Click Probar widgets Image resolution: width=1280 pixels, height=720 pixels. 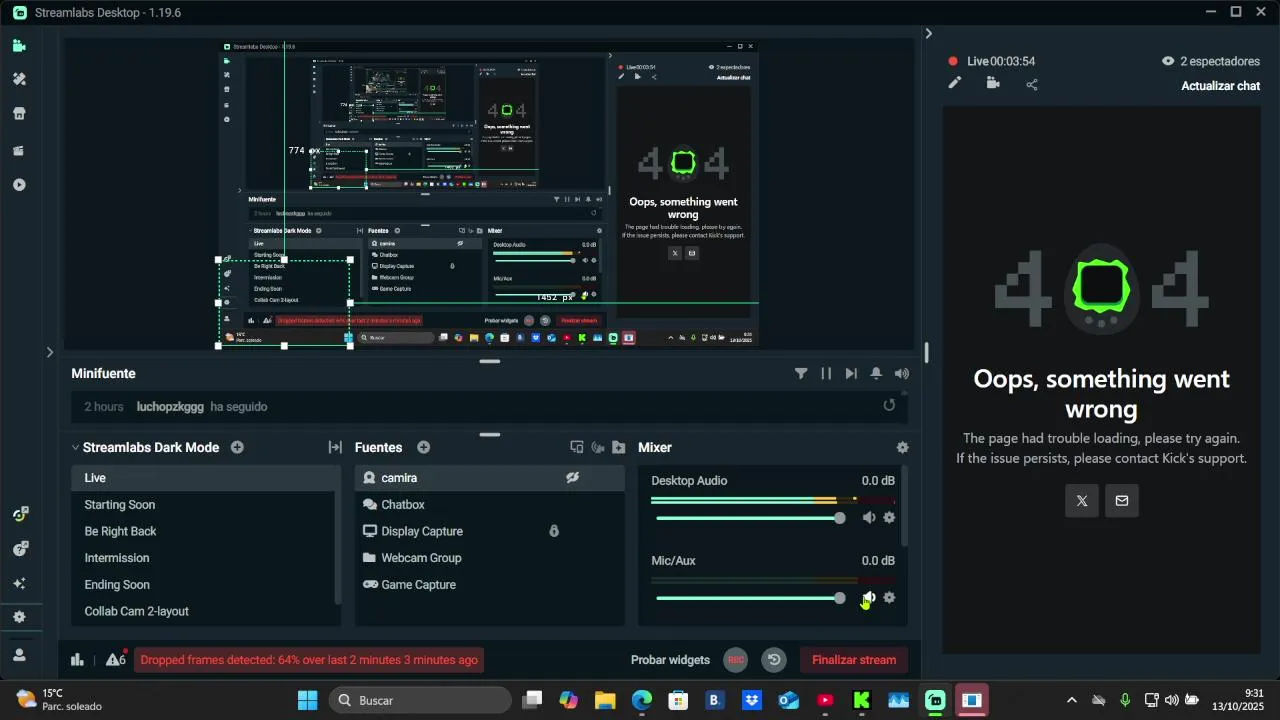[670, 660]
